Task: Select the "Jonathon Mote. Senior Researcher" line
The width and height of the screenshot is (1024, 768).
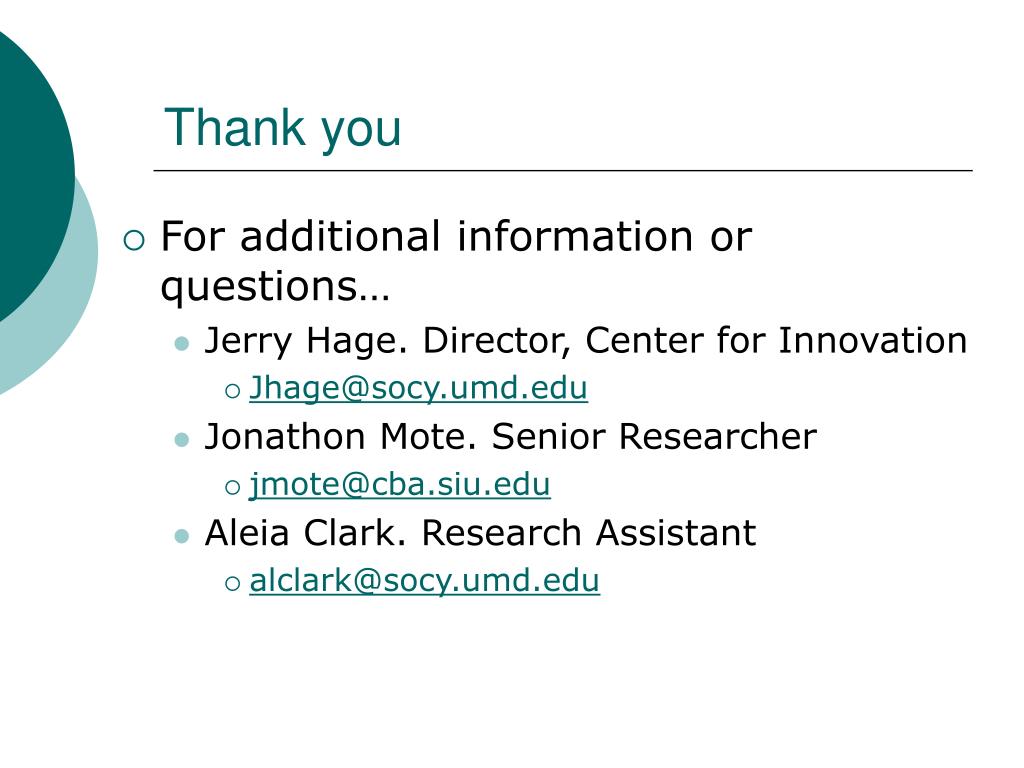Action: tap(511, 436)
